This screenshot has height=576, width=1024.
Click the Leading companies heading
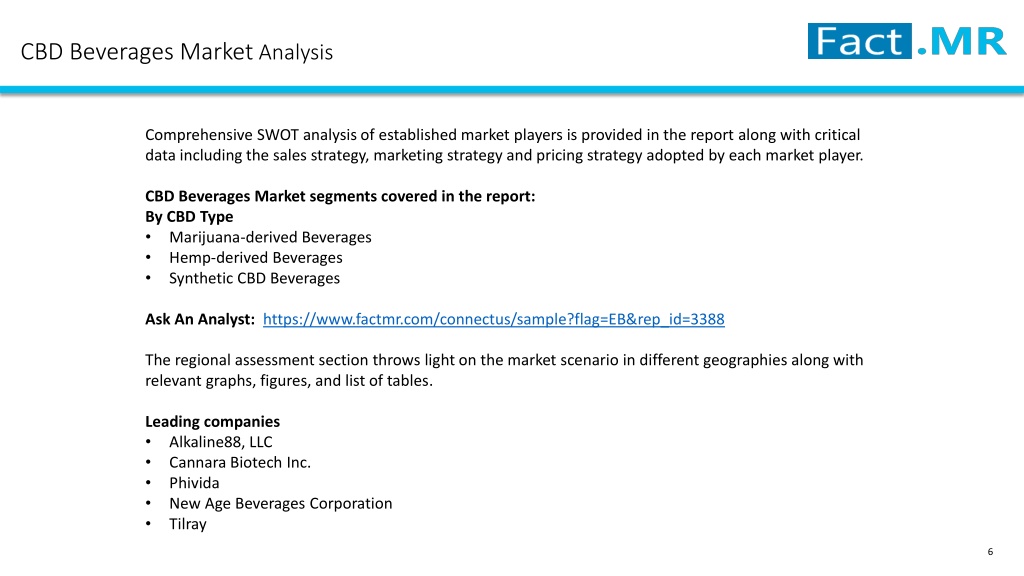coord(212,422)
